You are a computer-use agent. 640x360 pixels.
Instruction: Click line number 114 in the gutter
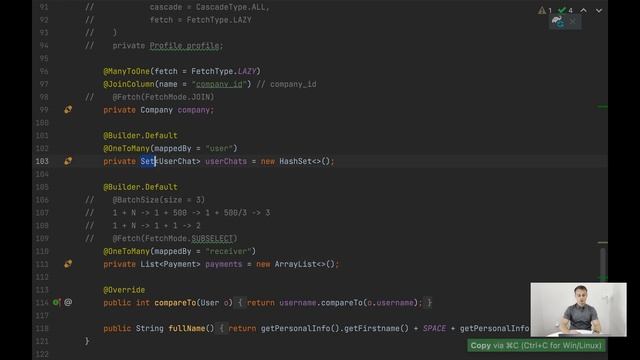click(x=42, y=303)
